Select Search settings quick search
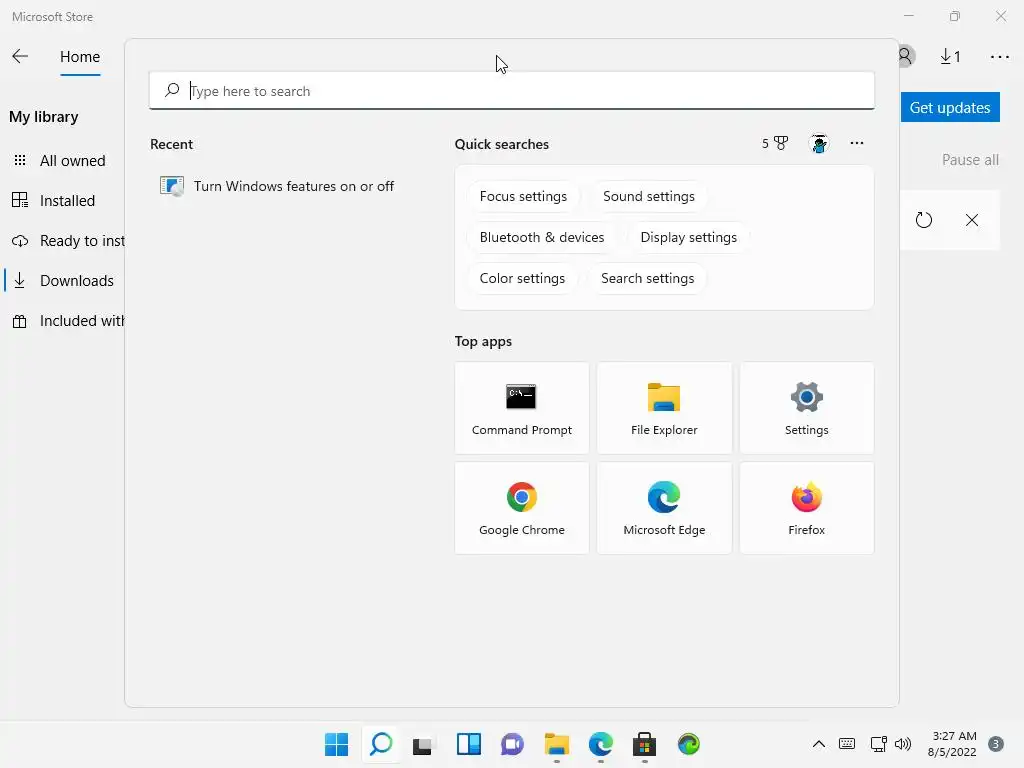The width and height of the screenshot is (1024, 768). (647, 278)
